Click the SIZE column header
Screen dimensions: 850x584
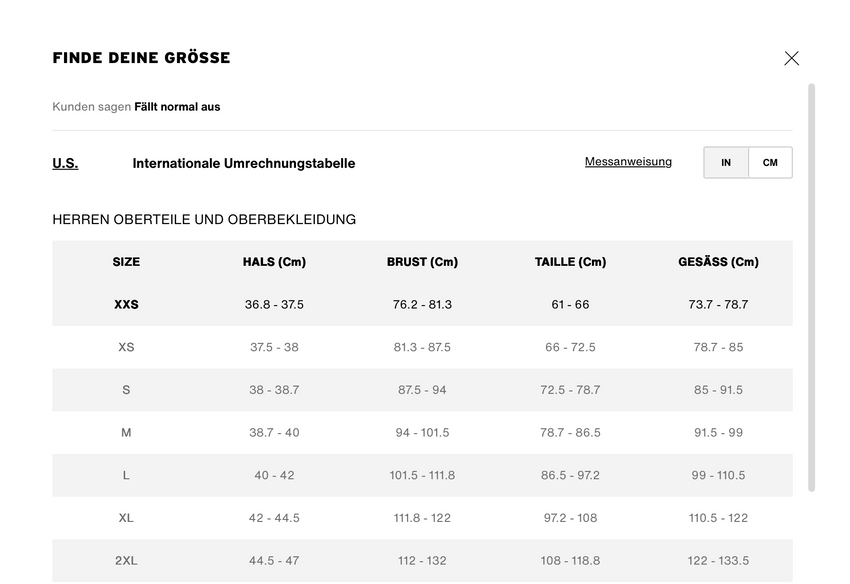(x=126, y=262)
